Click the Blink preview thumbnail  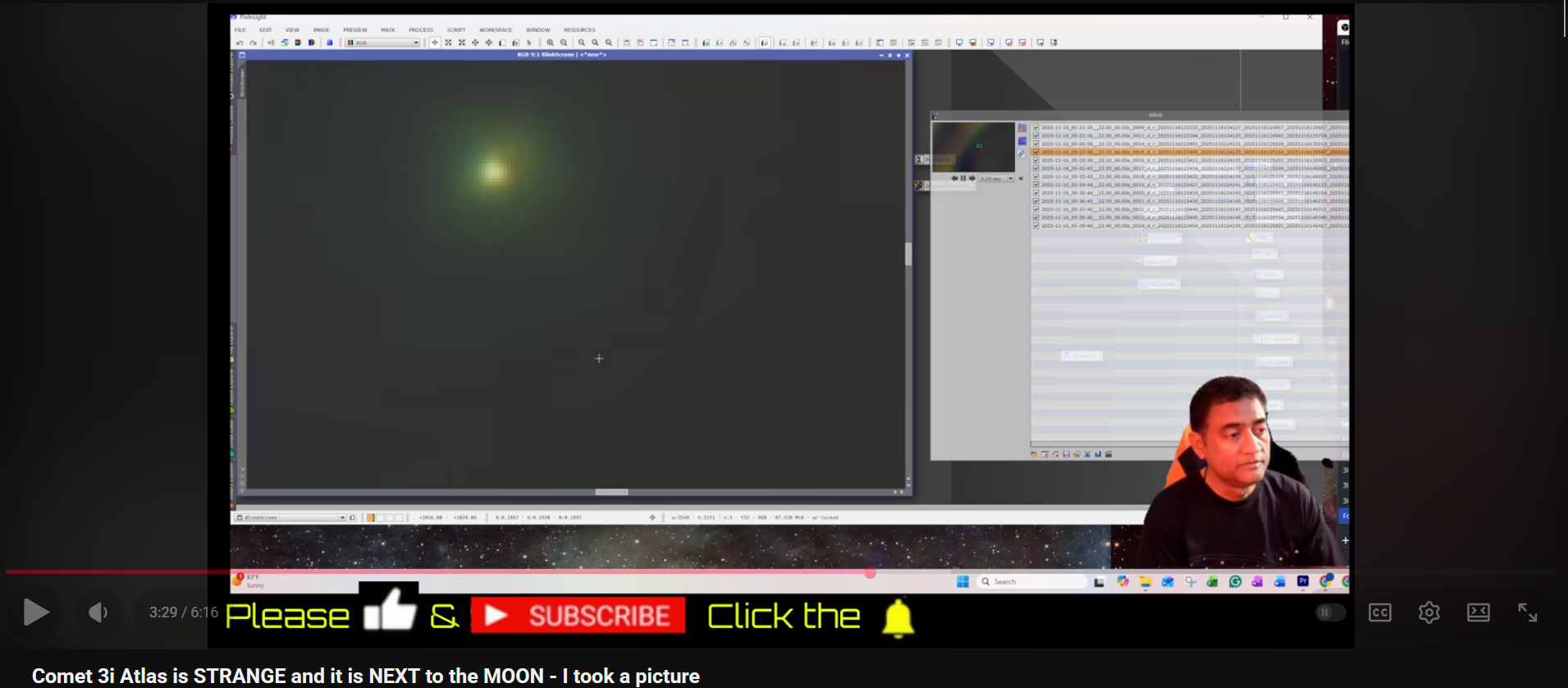pyautogui.click(x=973, y=147)
